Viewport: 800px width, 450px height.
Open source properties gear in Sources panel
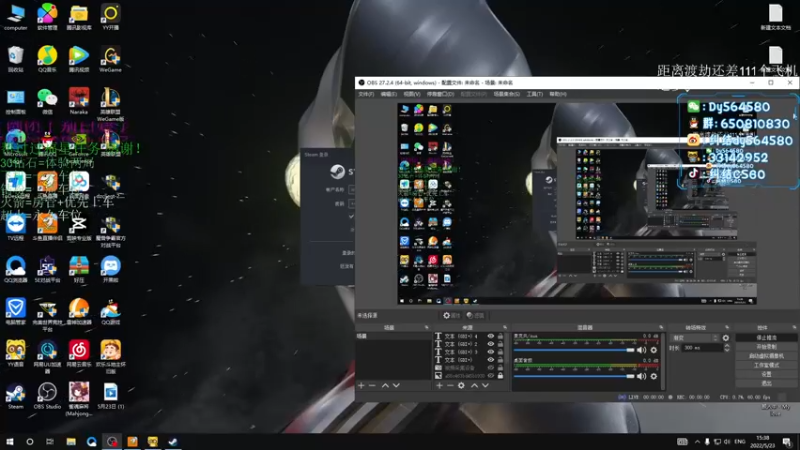tap(461, 386)
